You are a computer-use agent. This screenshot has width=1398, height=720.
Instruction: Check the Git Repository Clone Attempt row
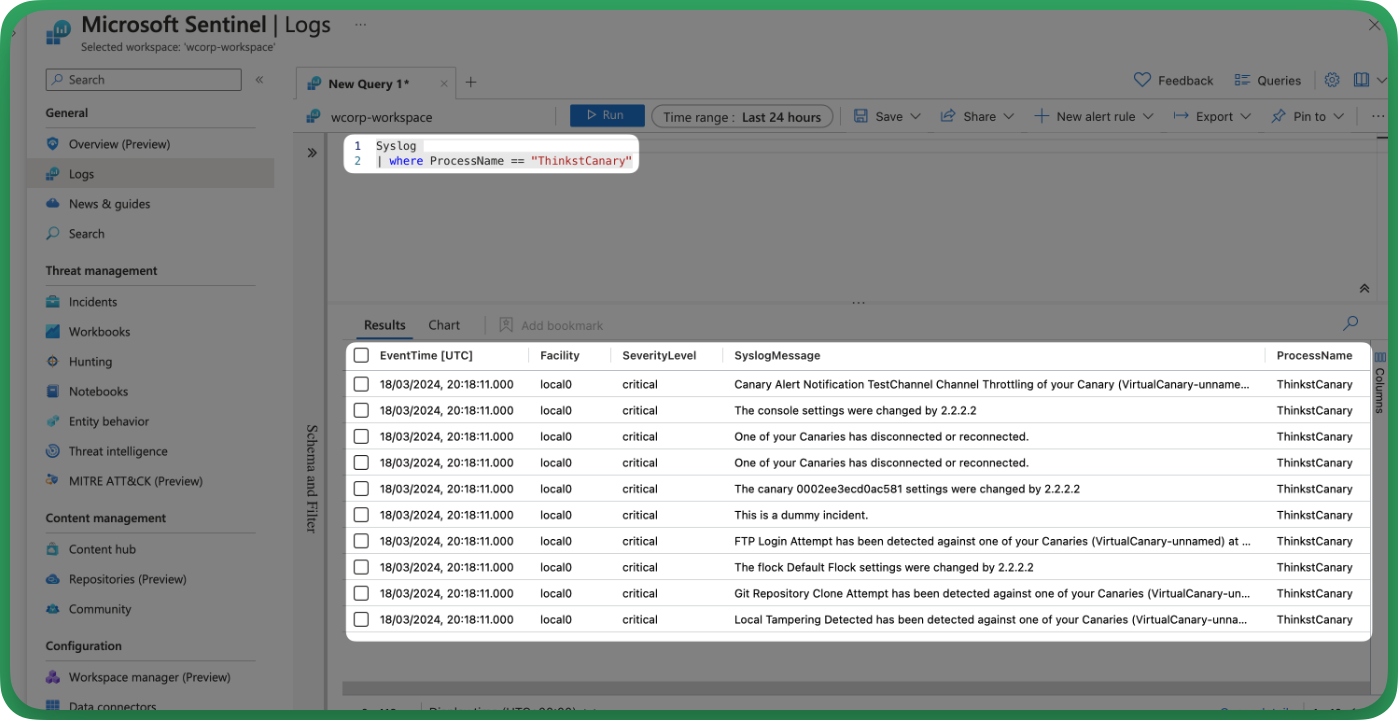point(361,593)
